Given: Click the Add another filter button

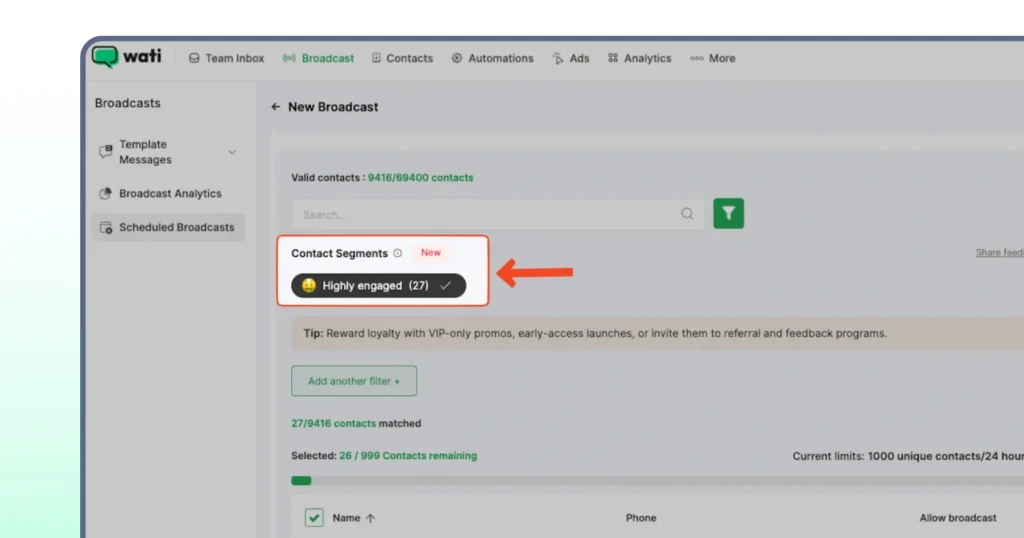Looking at the screenshot, I should 354,381.
